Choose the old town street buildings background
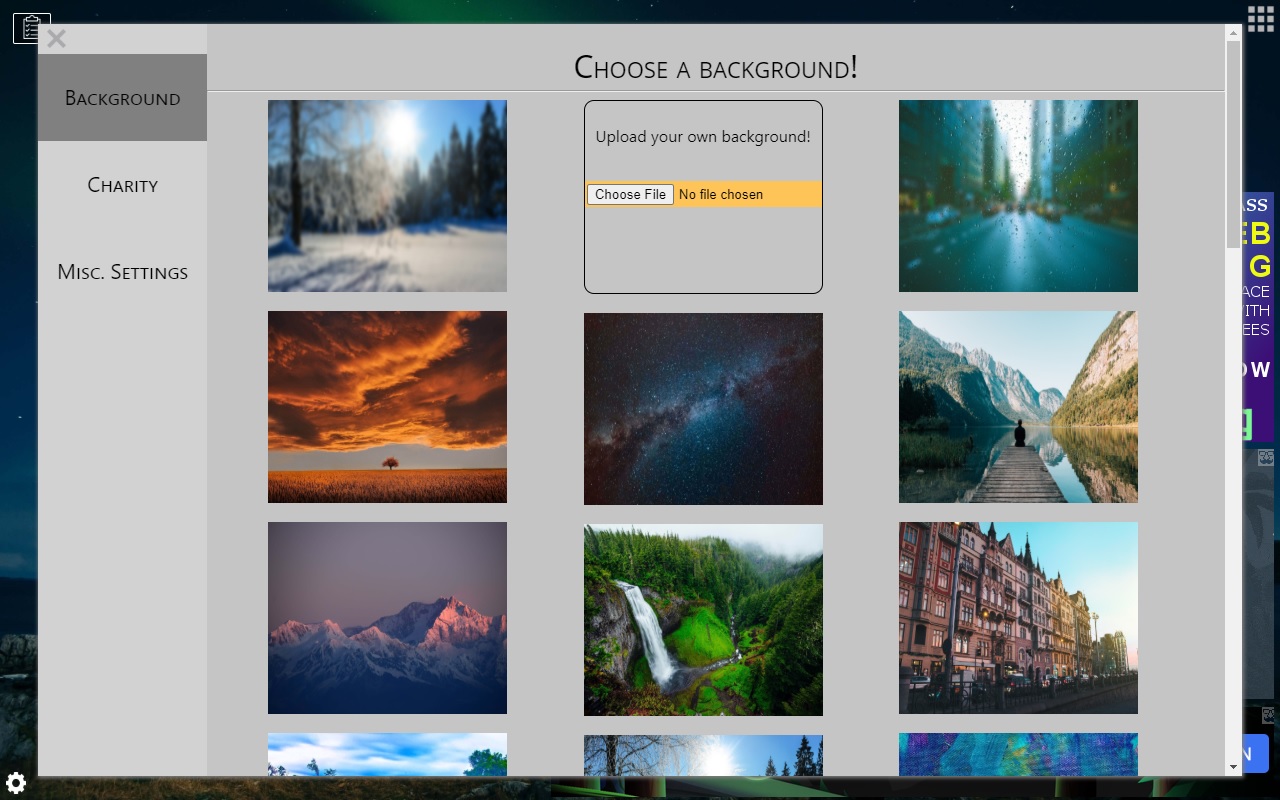 1018,618
